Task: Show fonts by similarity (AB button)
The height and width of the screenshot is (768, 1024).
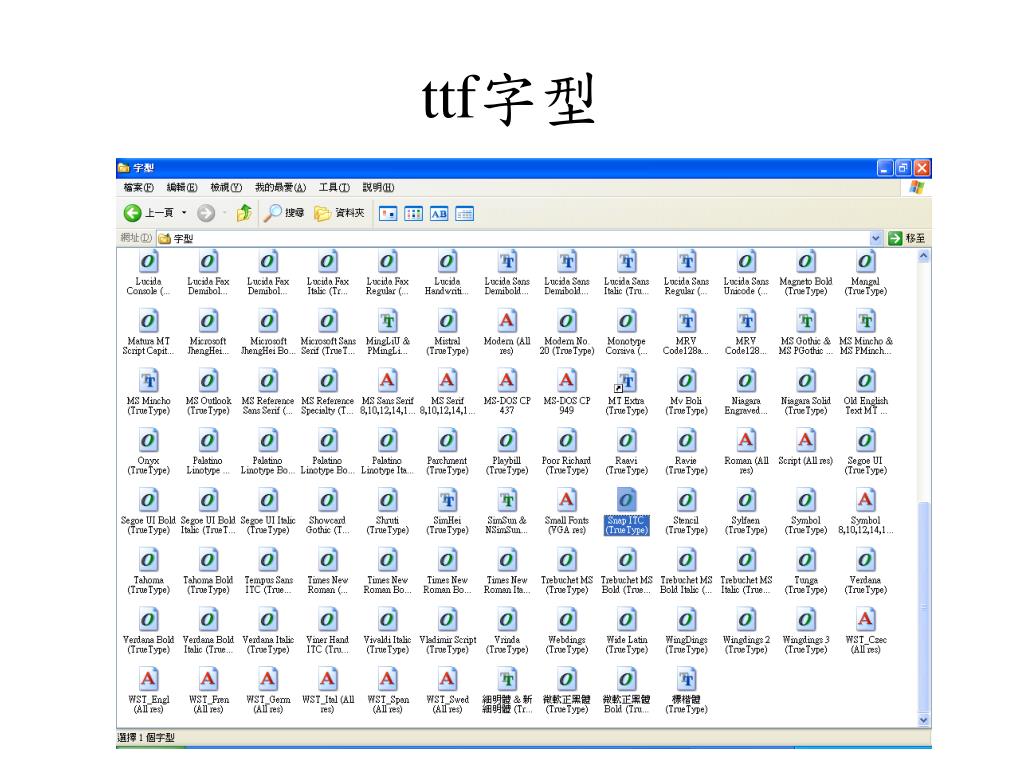Action: click(439, 214)
